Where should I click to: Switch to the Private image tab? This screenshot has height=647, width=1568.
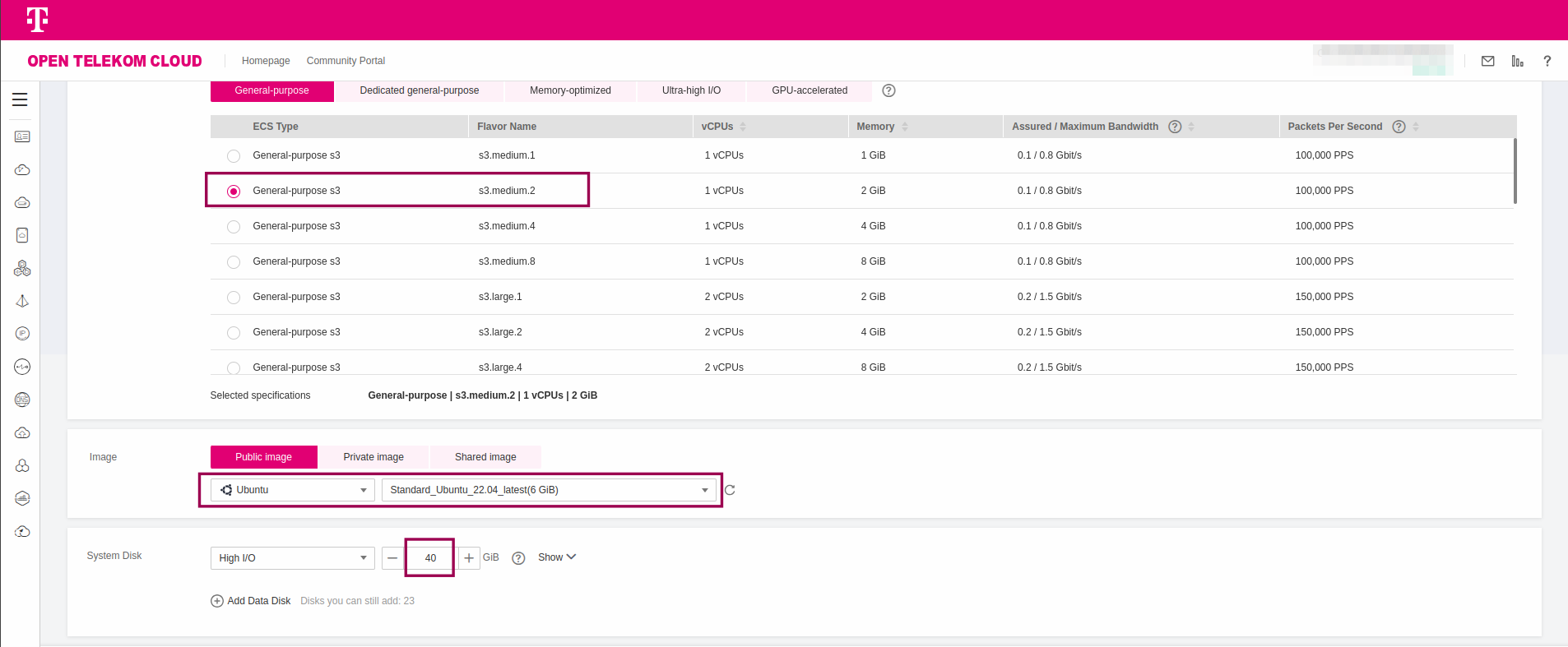pos(373,457)
